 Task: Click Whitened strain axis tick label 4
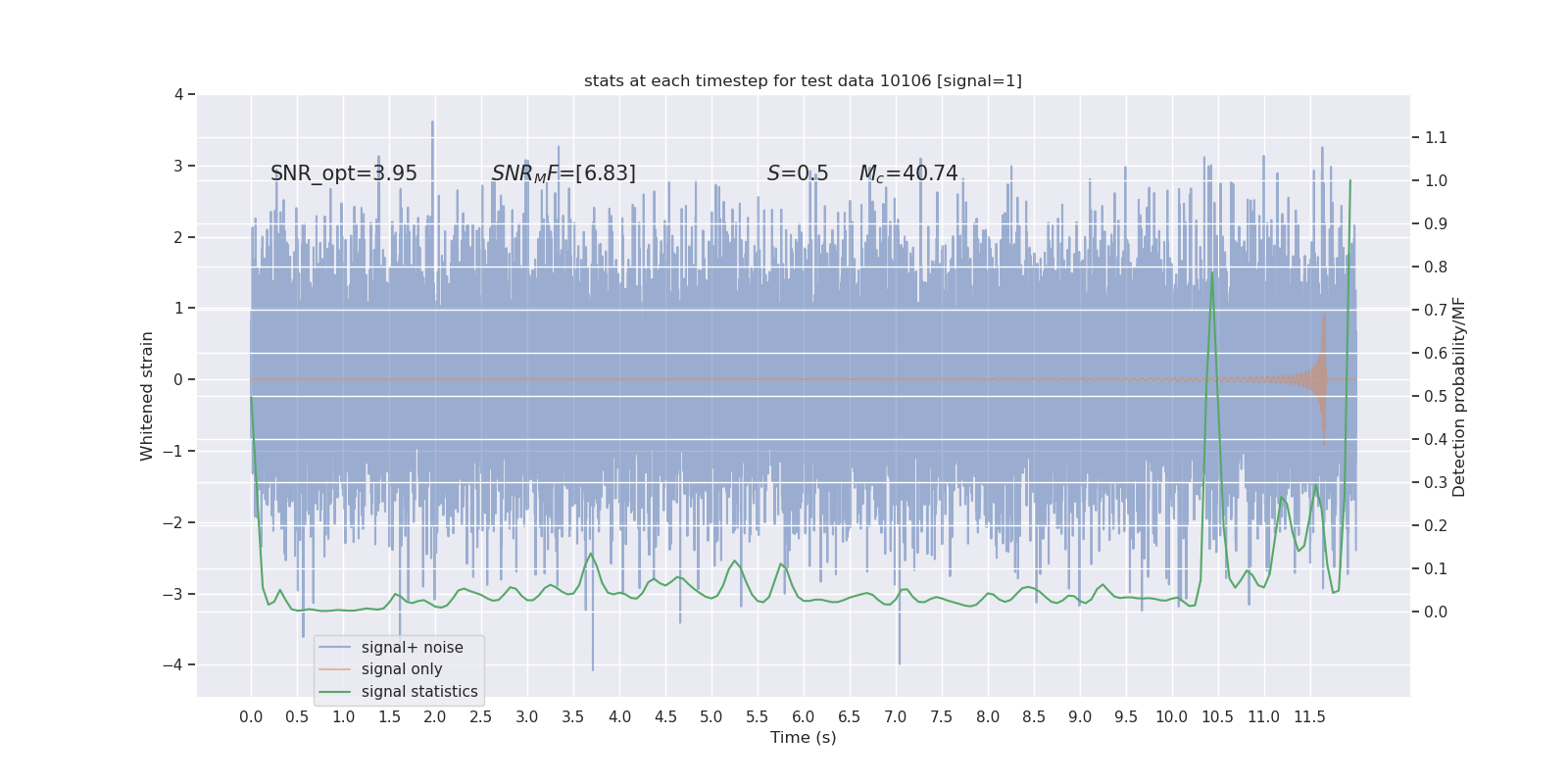coord(178,94)
